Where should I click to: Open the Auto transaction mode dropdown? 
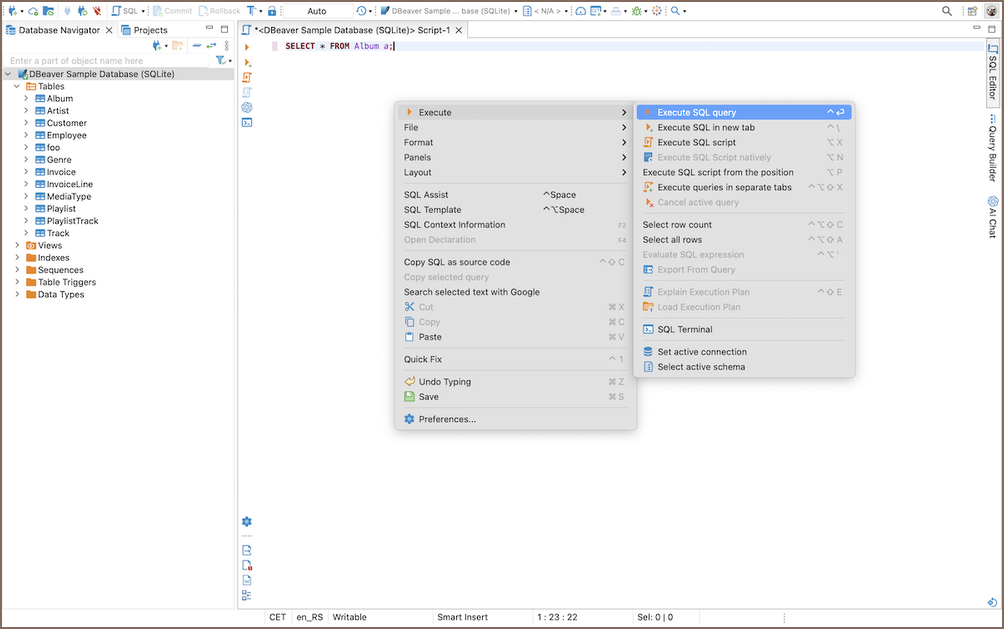click(317, 11)
